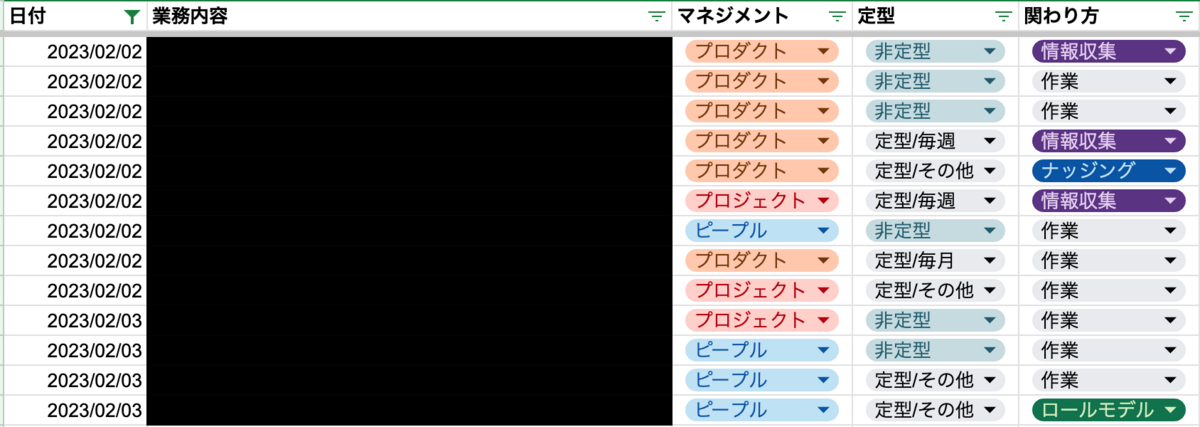The width and height of the screenshot is (1200, 427).
Task: Select the 日付 header cell text
Action: coord(27,17)
